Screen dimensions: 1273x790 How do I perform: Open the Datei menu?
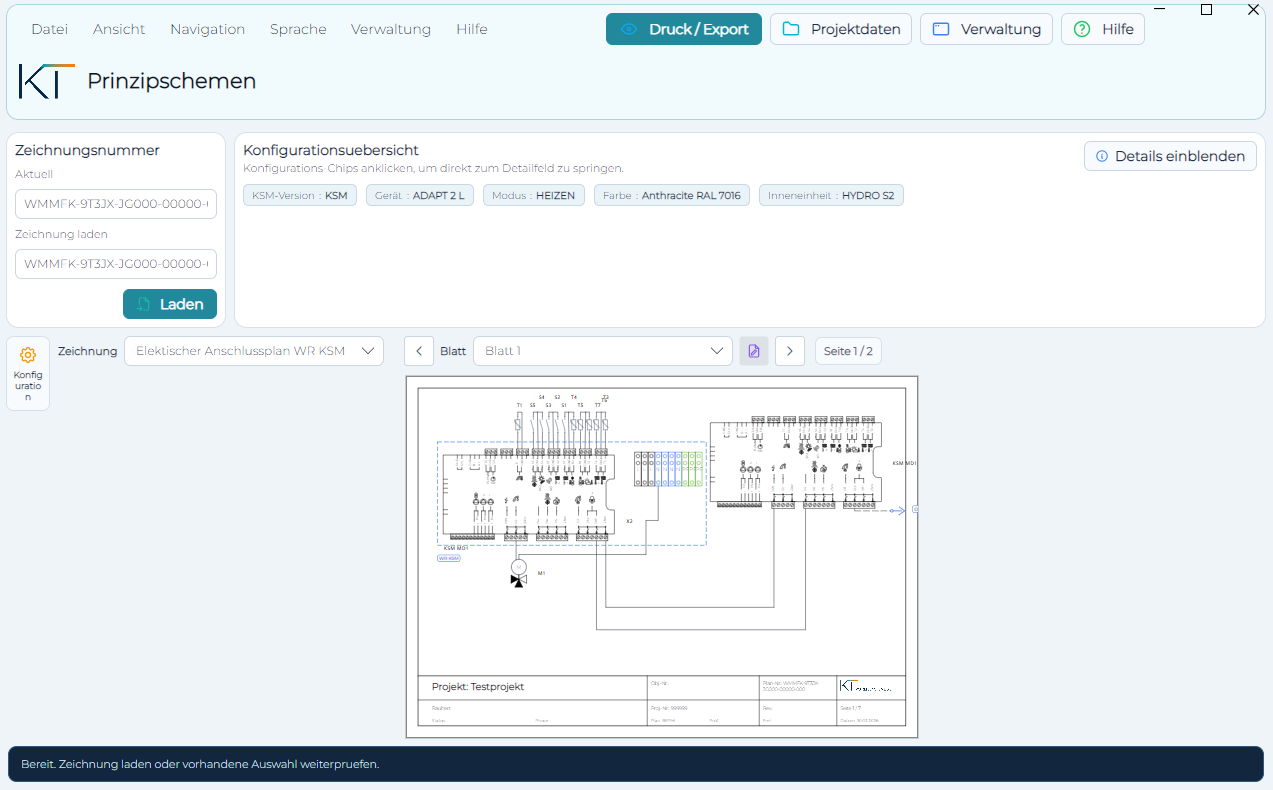pyautogui.click(x=49, y=29)
